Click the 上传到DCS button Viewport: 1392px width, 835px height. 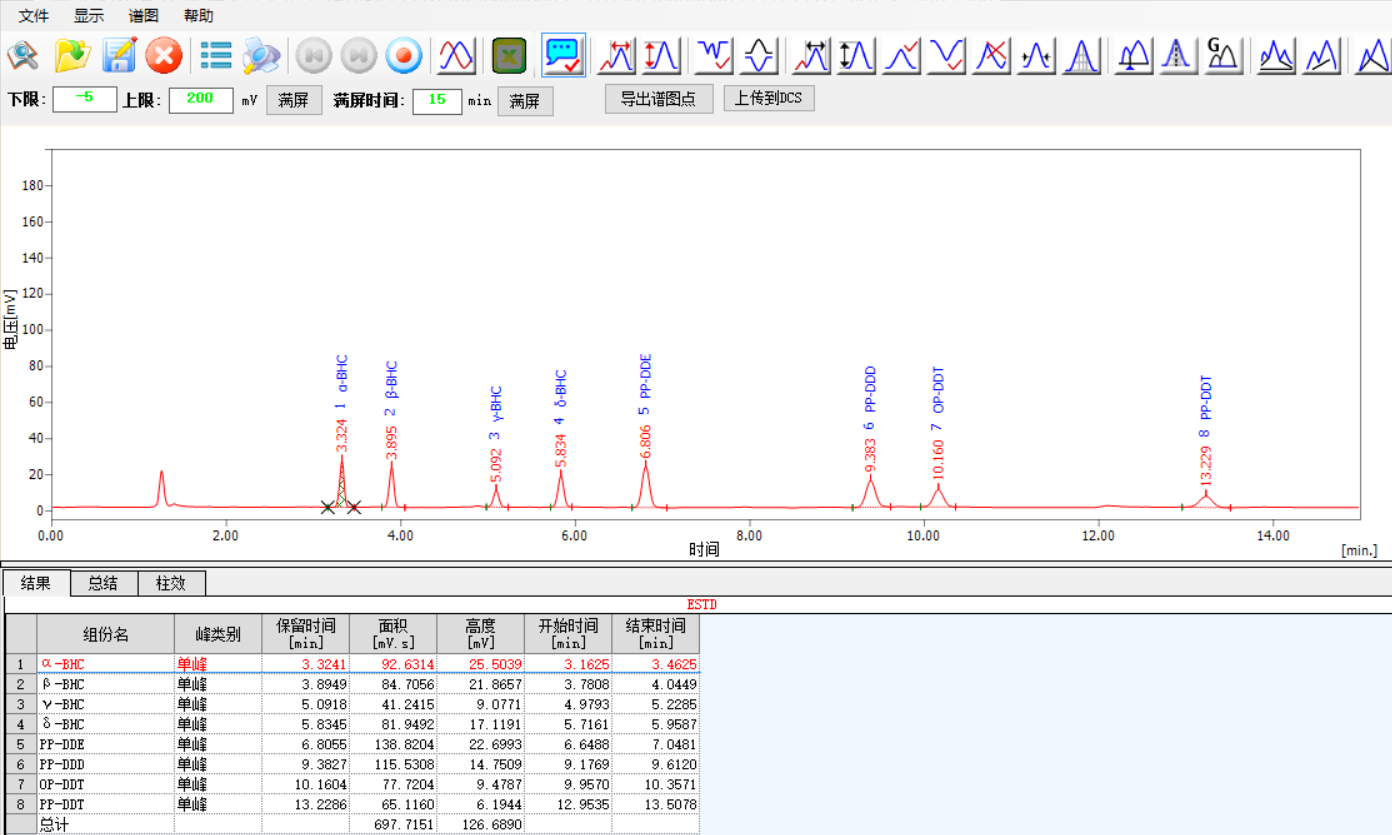click(768, 99)
